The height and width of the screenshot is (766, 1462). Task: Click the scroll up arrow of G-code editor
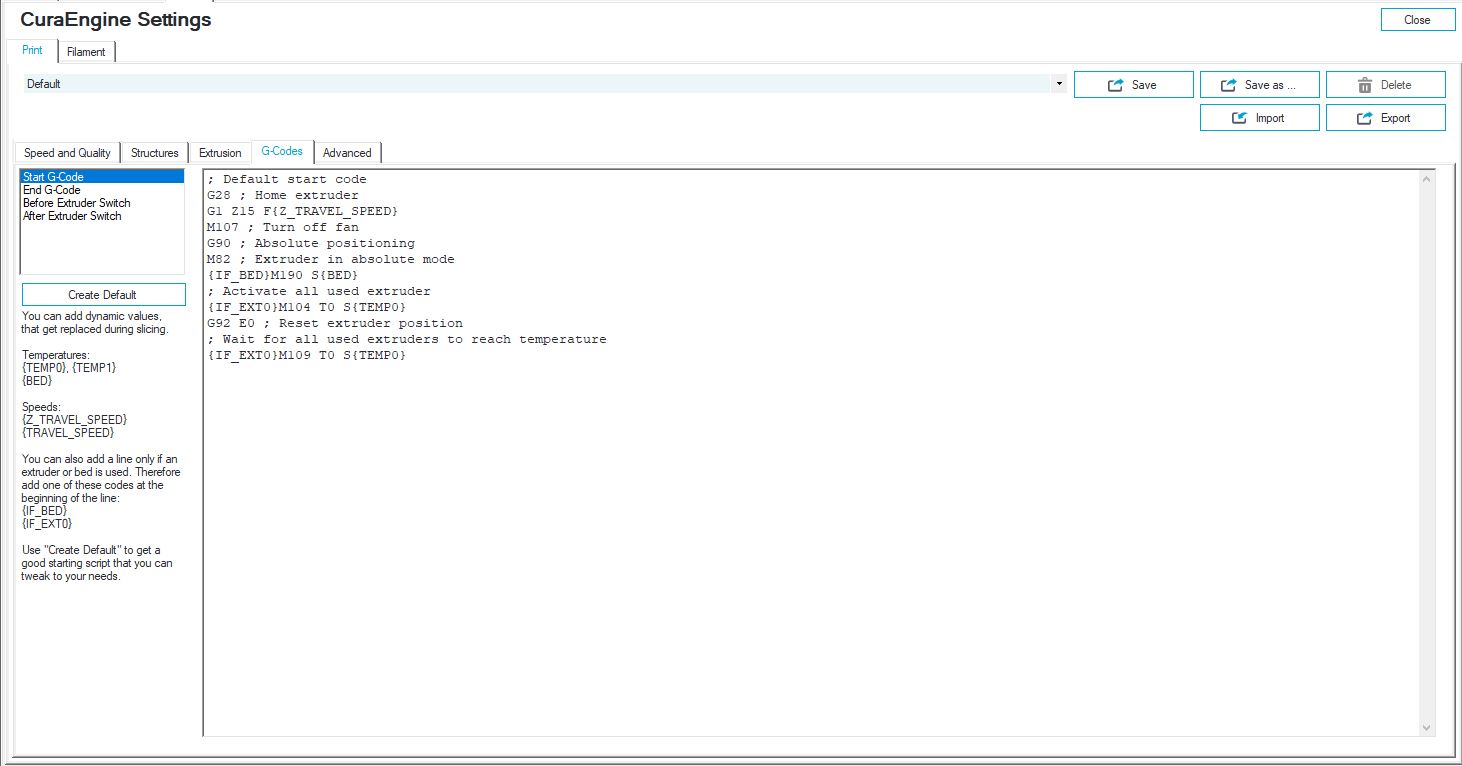tap(1427, 179)
